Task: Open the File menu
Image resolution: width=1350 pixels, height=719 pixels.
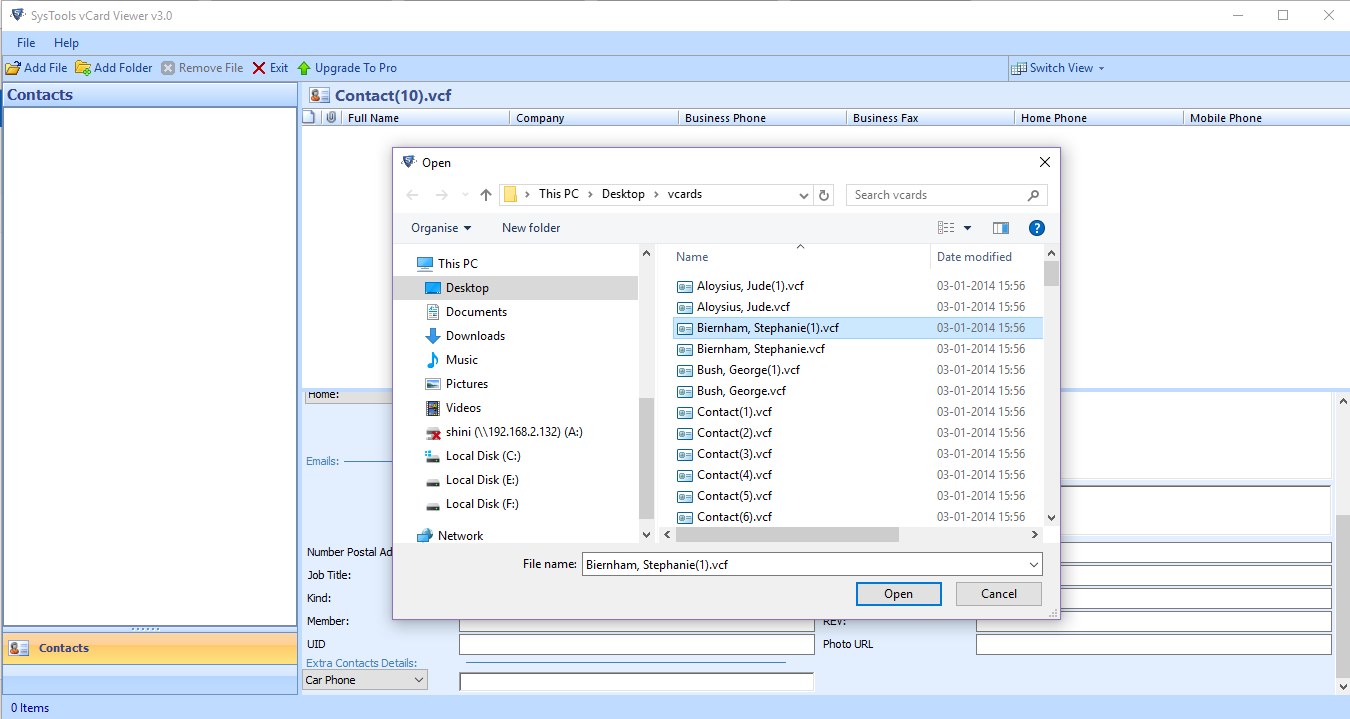Action: (x=26, y=43)
